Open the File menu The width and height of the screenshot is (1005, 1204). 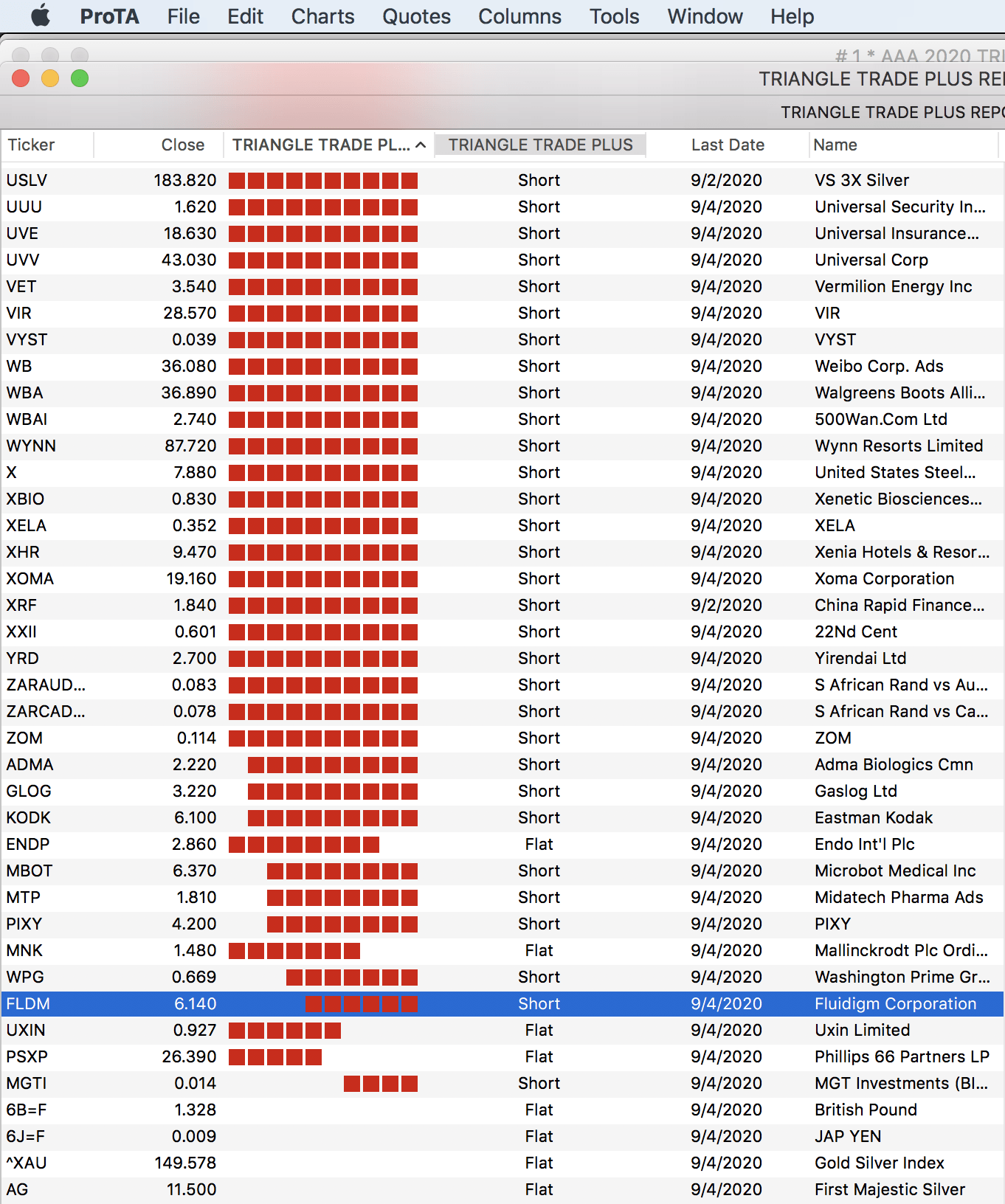[184, 16]
